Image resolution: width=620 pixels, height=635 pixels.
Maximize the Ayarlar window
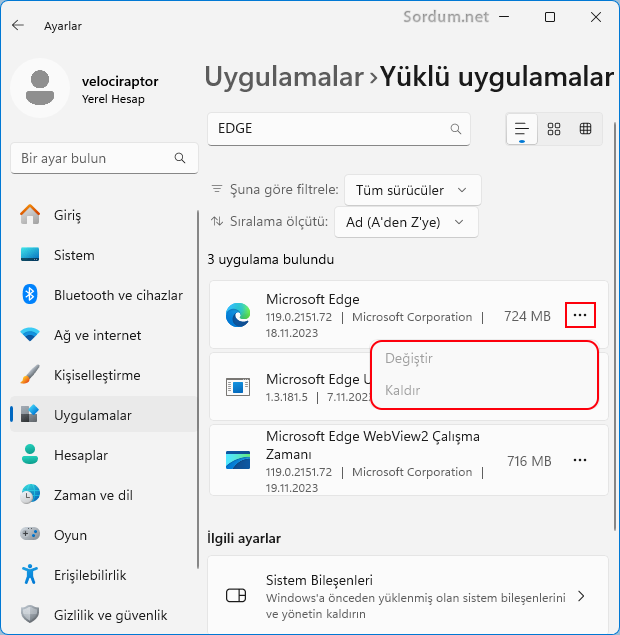(x=550, y=17)
